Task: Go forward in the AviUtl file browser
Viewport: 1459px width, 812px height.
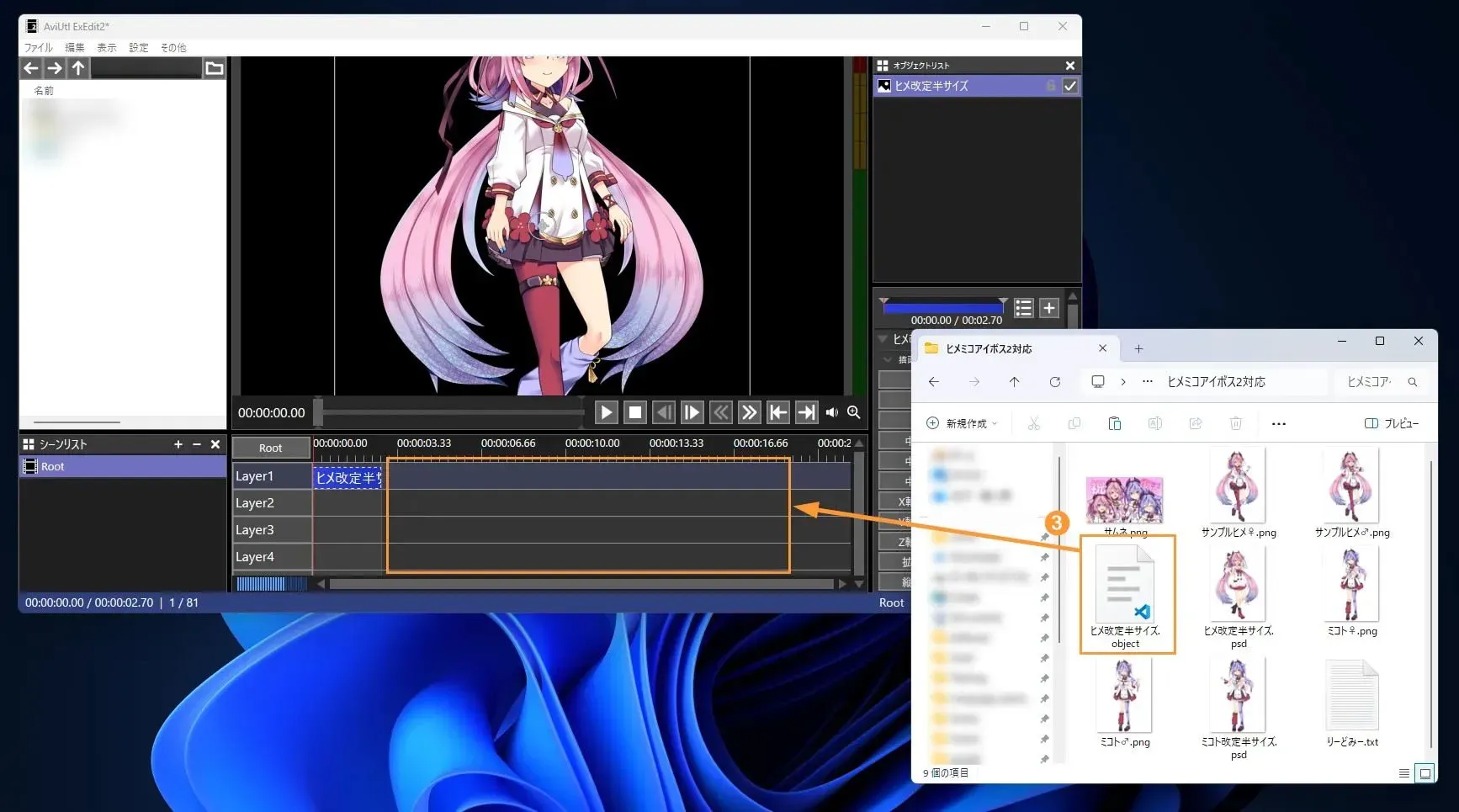Action: 55,68
